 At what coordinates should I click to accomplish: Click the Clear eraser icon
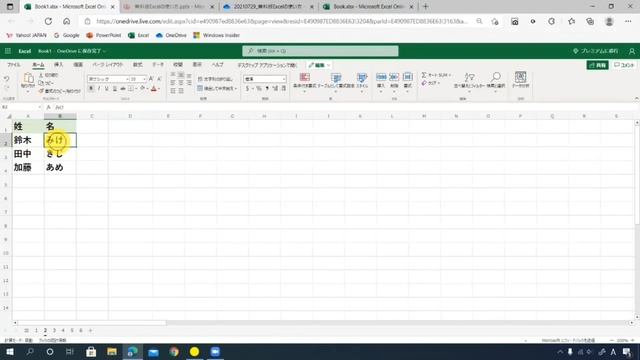click(424, 83)
